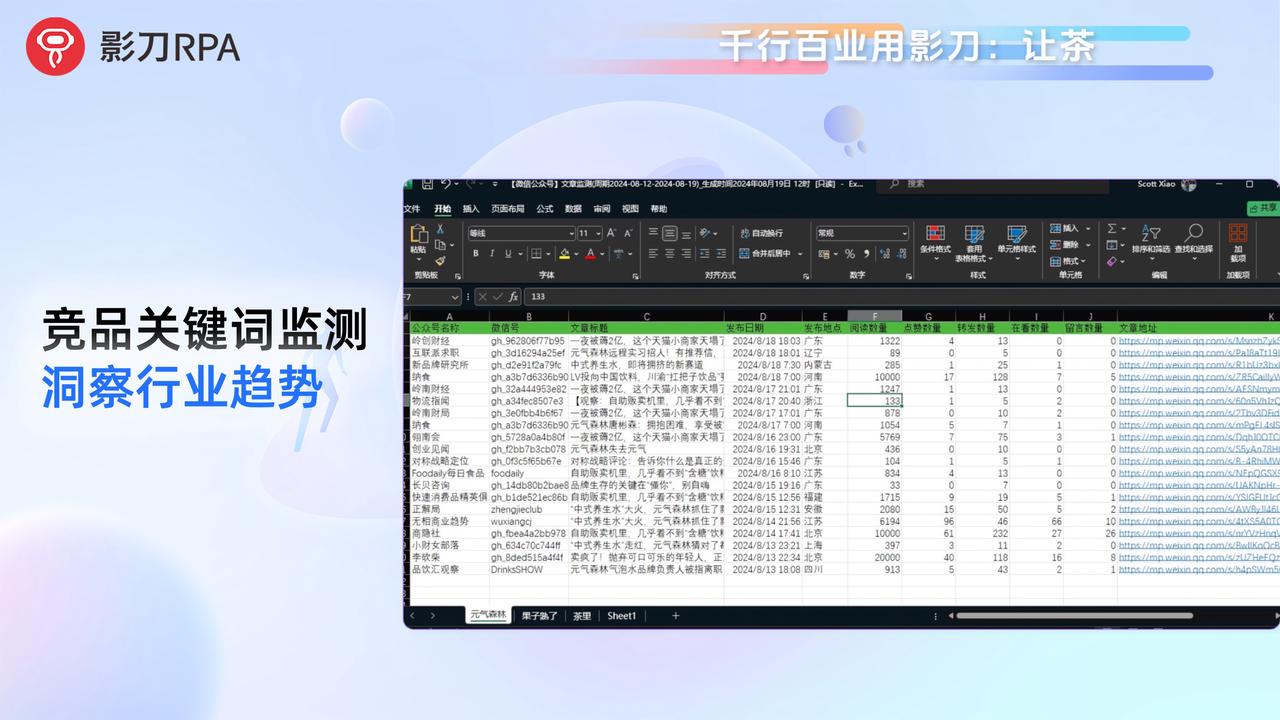Image resolution: width=1280 pixels, height=720 pixels.
Task: Click cell with 公众号名称 header
Action: coord(448,328)
